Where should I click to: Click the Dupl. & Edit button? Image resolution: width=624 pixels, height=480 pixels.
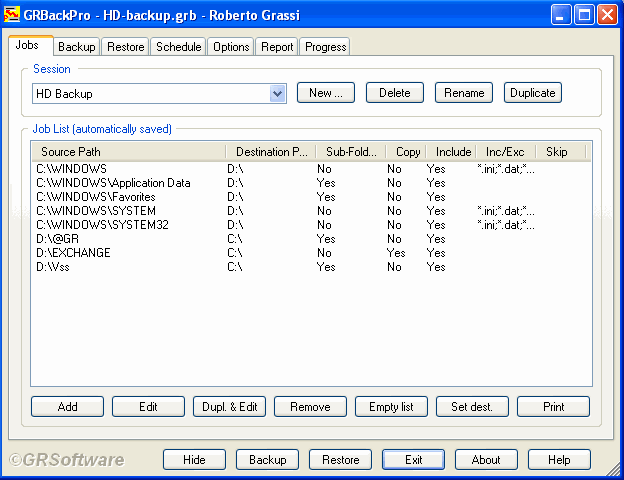[229, 407]
